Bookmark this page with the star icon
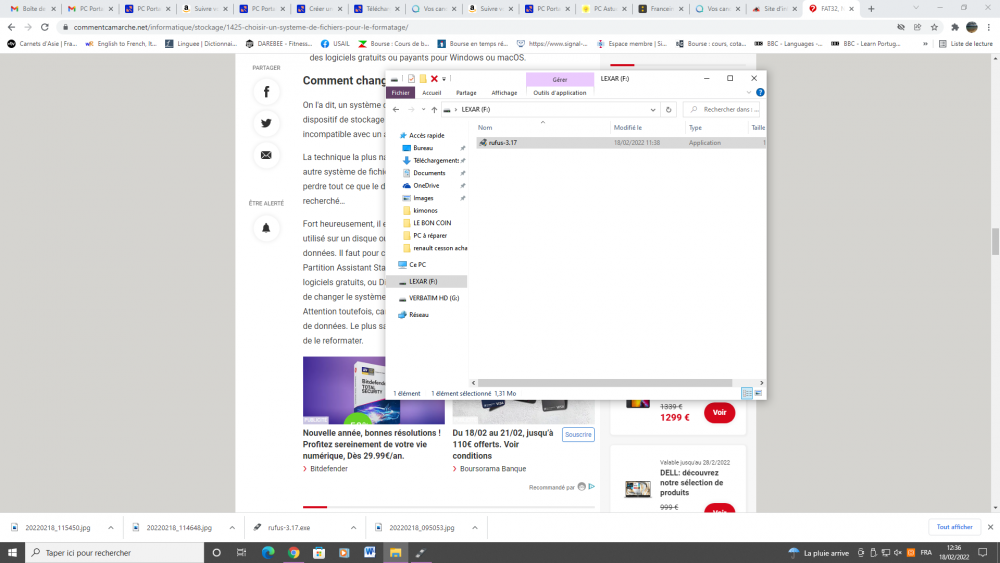 pos(934,27)
